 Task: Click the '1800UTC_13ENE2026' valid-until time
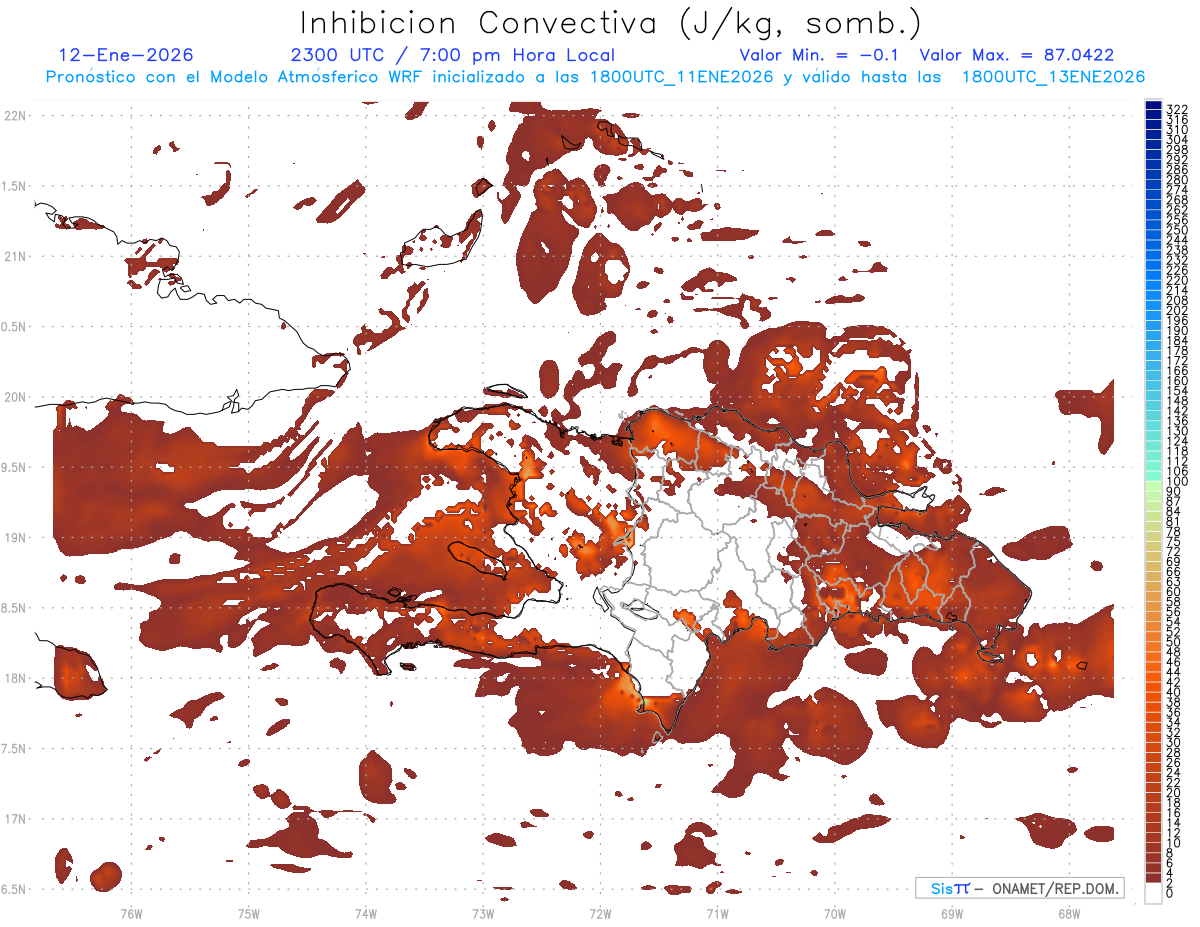(x=1054, y=77)
